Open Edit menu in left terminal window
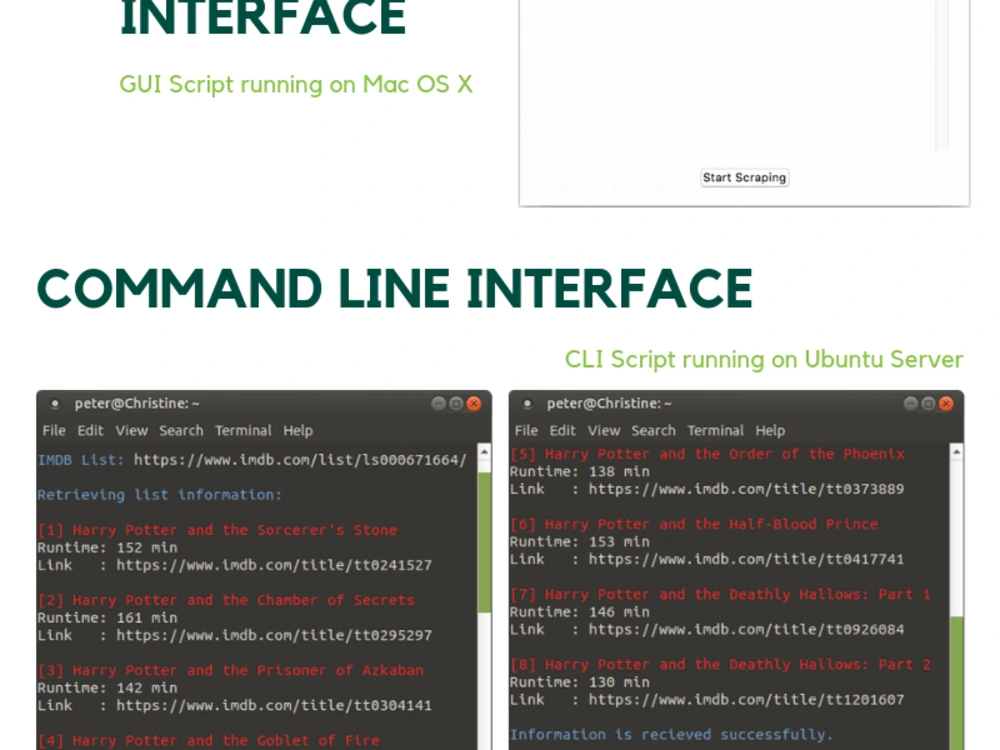 [91, 430]
